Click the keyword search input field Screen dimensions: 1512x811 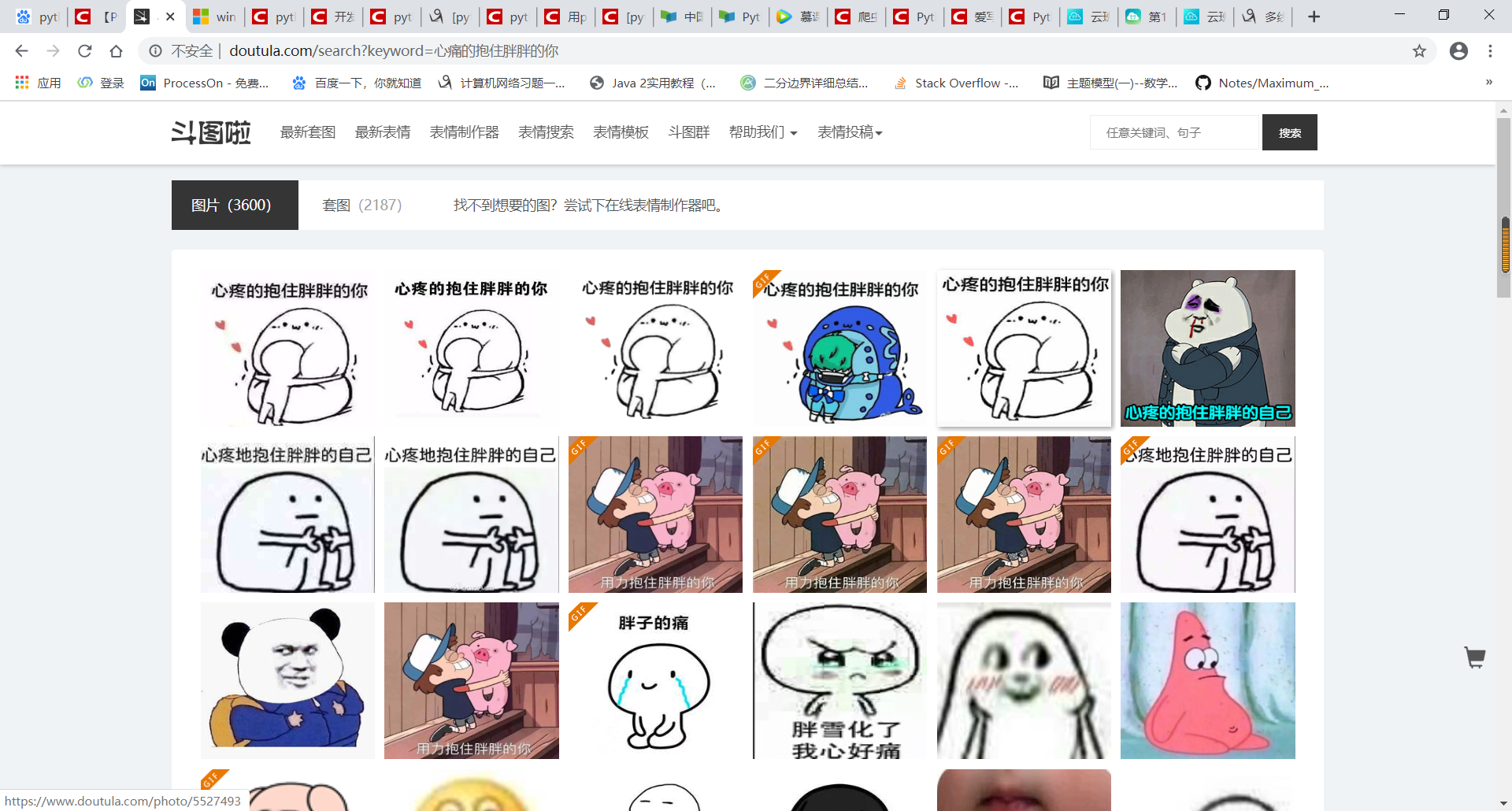tap(1176, 132)
